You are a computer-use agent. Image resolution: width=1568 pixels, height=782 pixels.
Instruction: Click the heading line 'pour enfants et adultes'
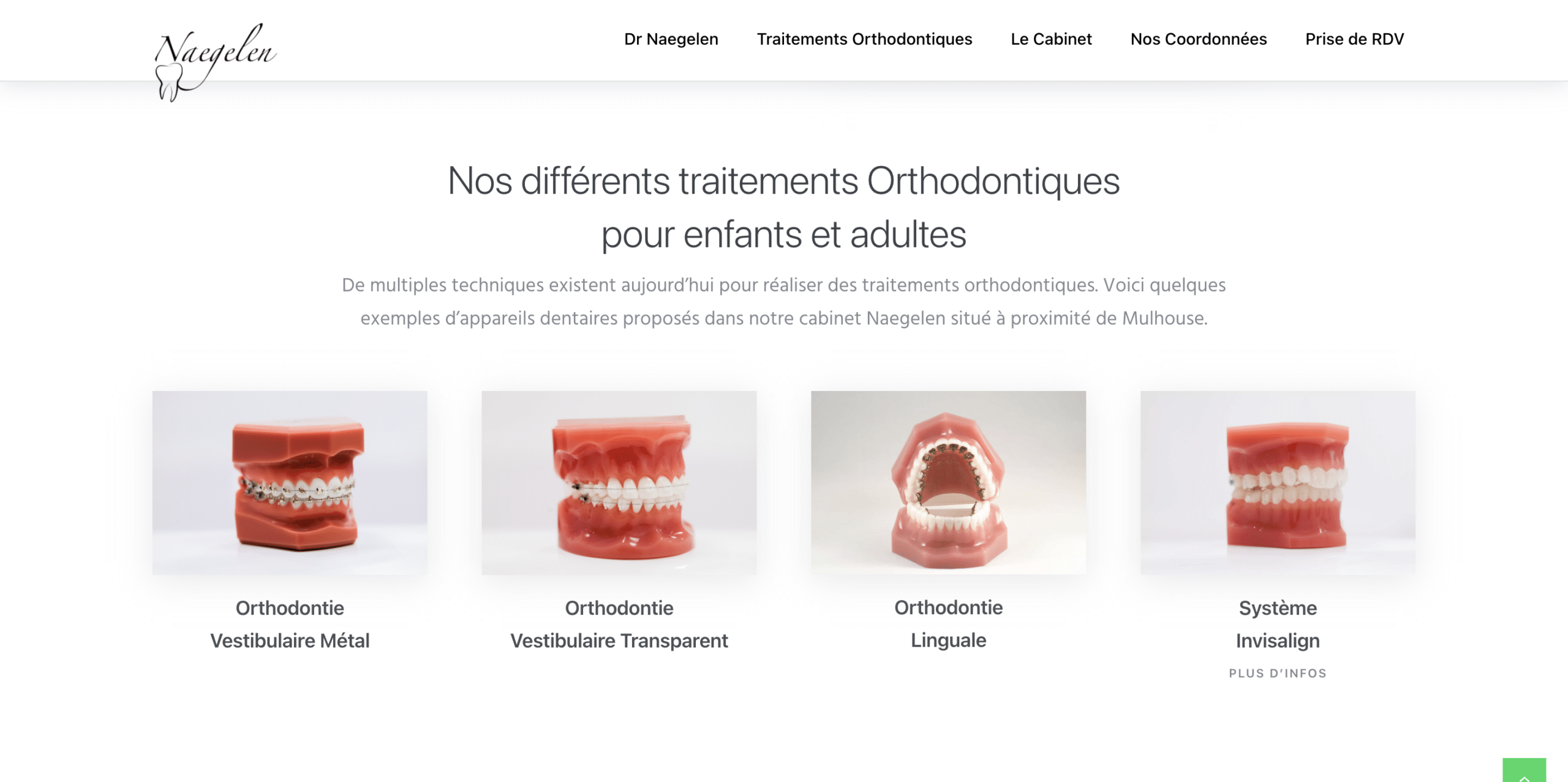[783, 235]
